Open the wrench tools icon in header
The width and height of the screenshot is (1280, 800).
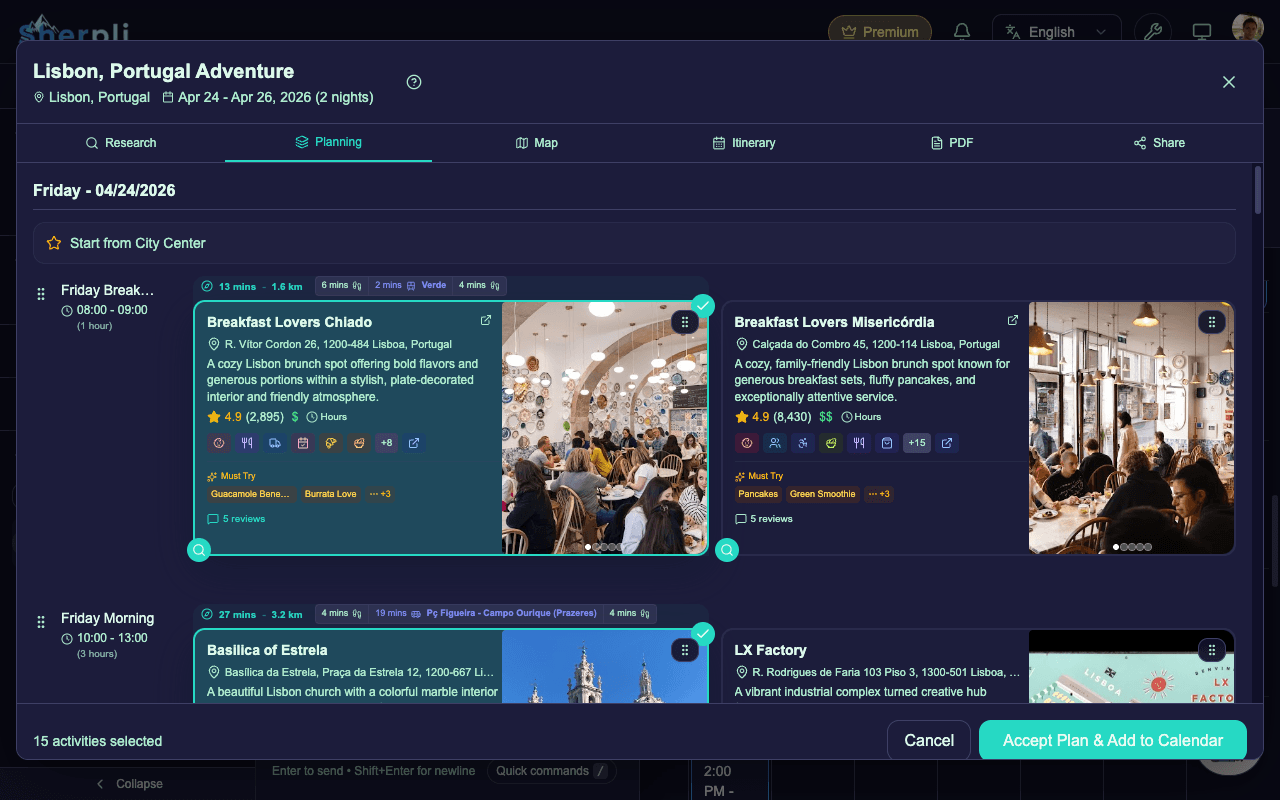(1153, 32)
